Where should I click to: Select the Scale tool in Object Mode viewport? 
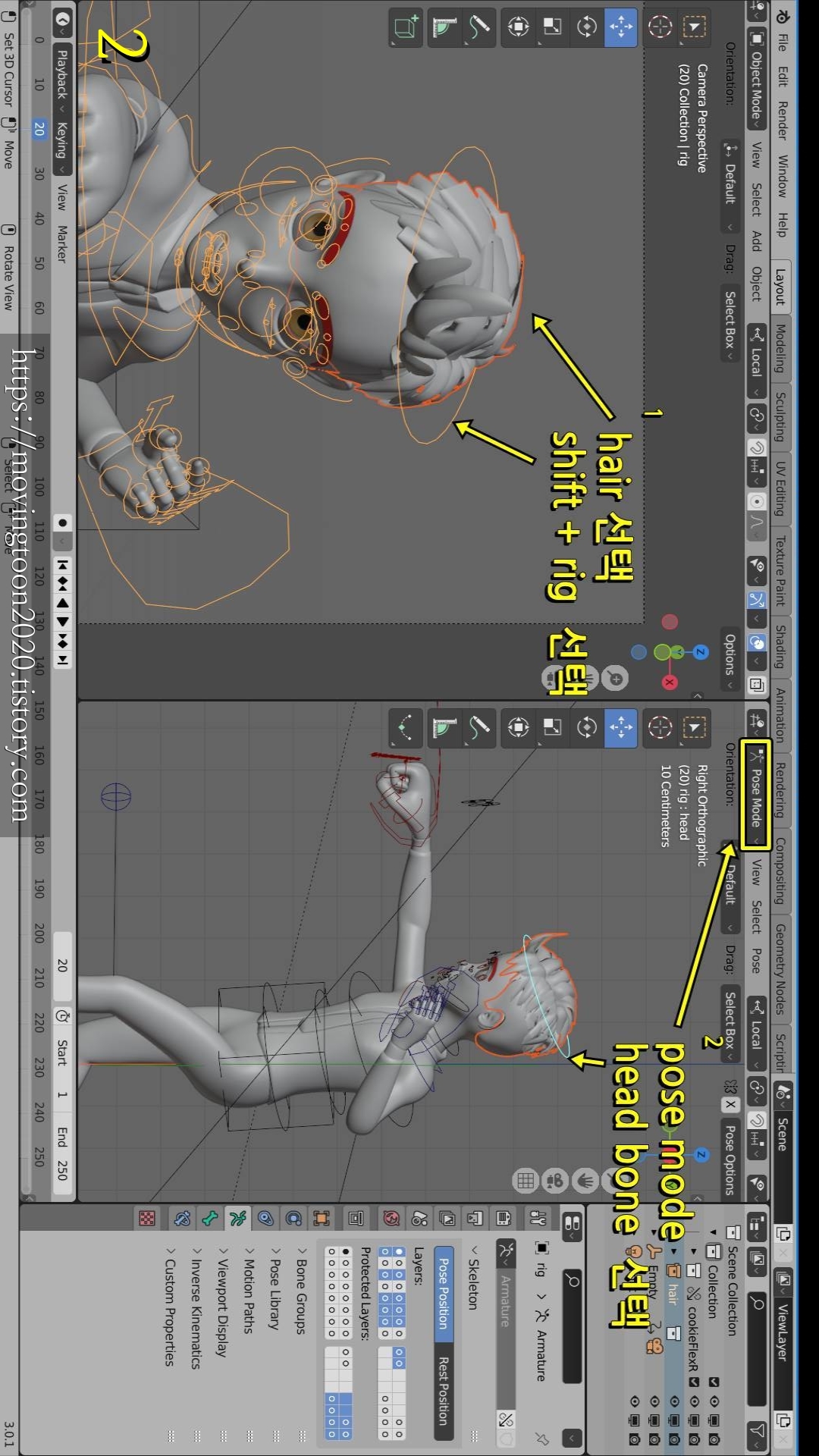(x=553, y=27)
